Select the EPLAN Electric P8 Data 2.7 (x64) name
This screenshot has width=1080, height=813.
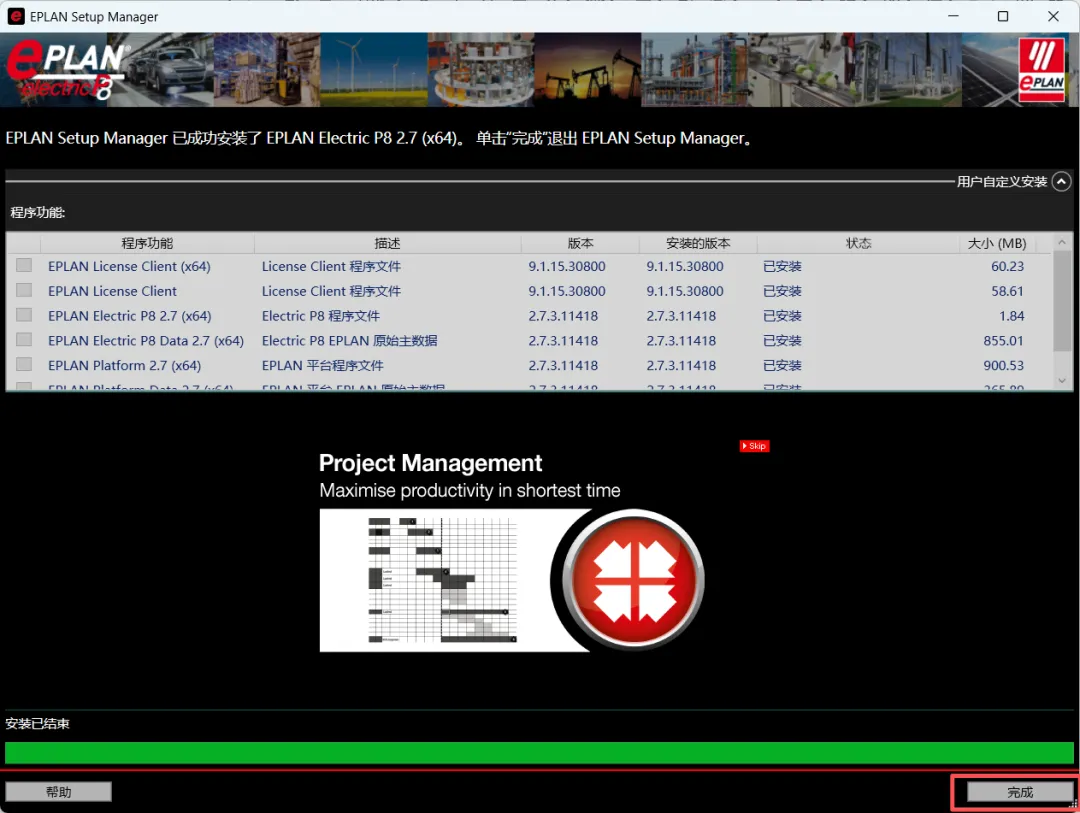pos(146,340)
